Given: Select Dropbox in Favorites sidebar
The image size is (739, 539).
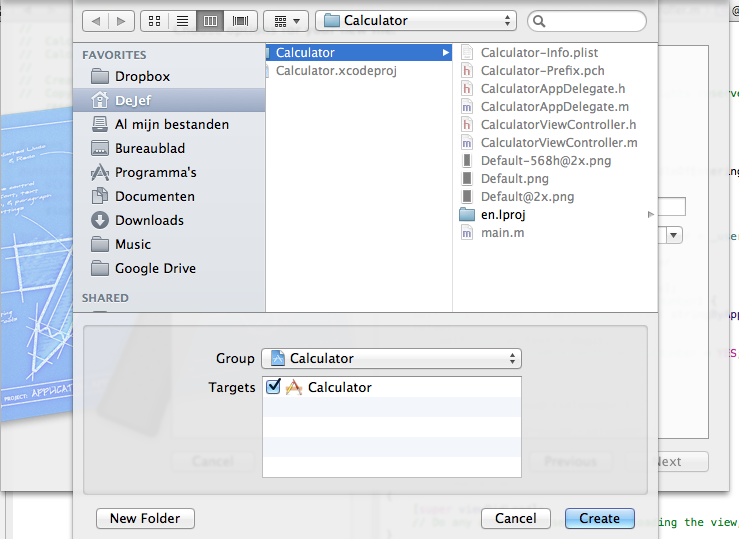Looking at the screenshot, I should click(169, 76).
